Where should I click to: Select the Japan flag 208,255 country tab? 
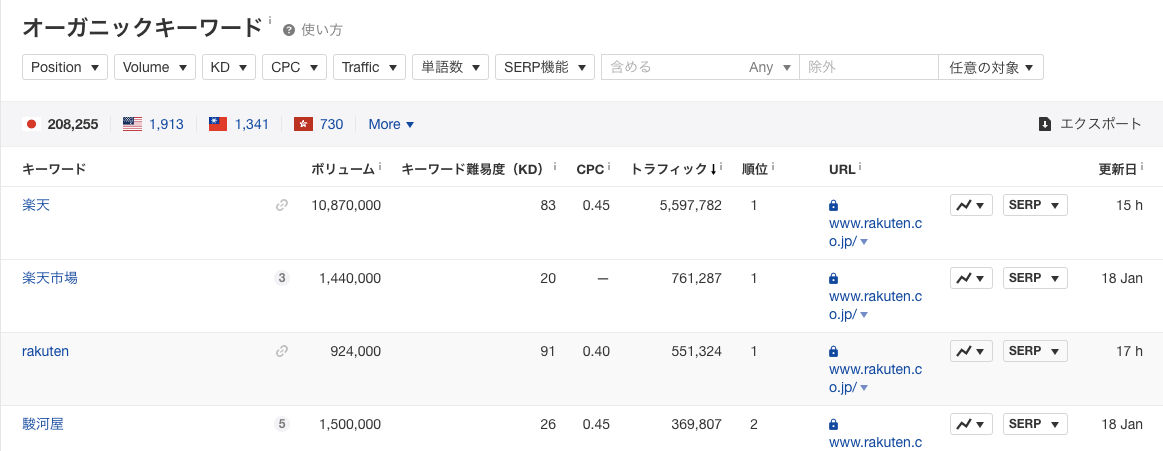pos(62,124)
